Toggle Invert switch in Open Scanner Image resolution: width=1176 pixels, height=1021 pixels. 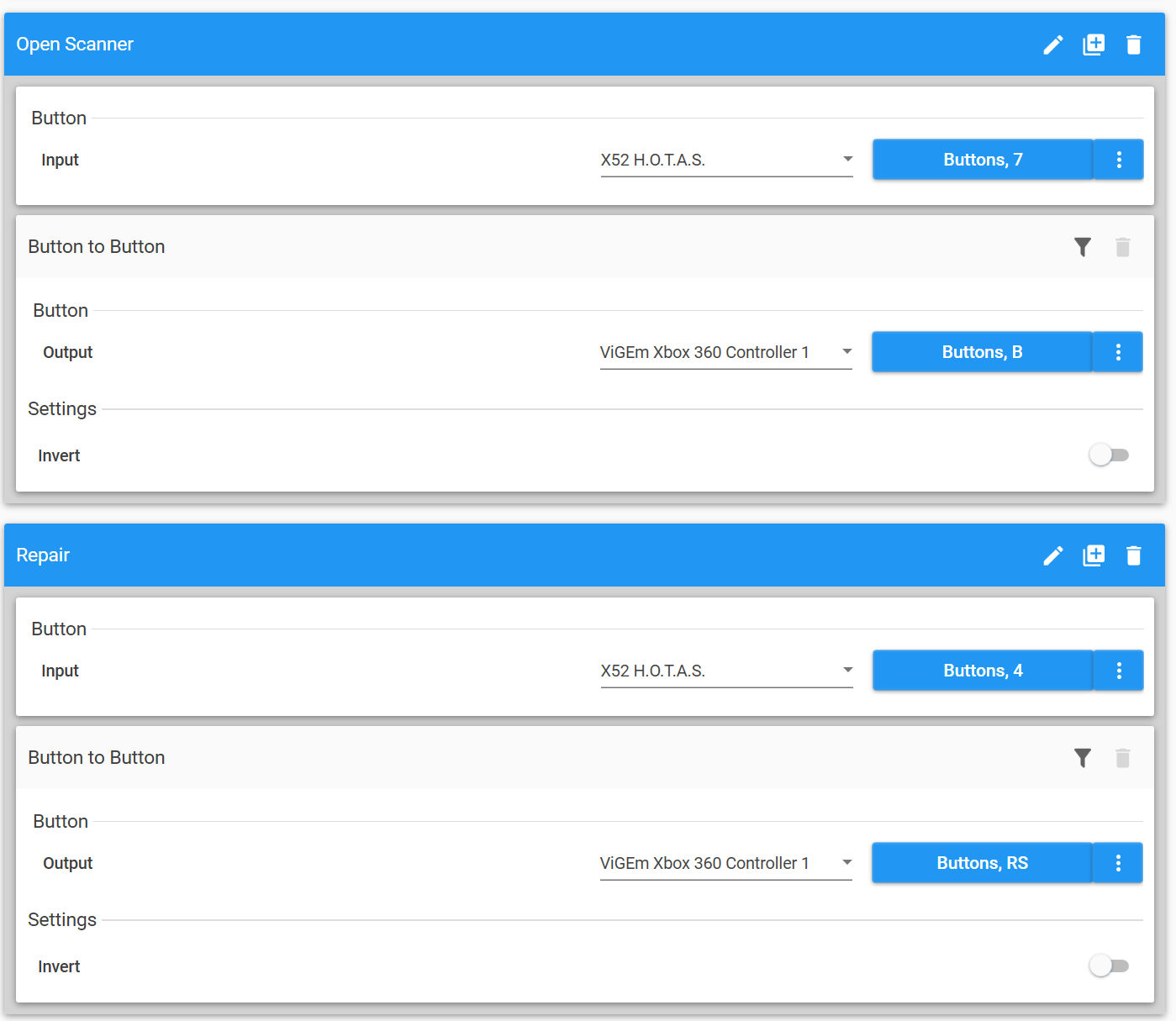tap(1109, 455)
